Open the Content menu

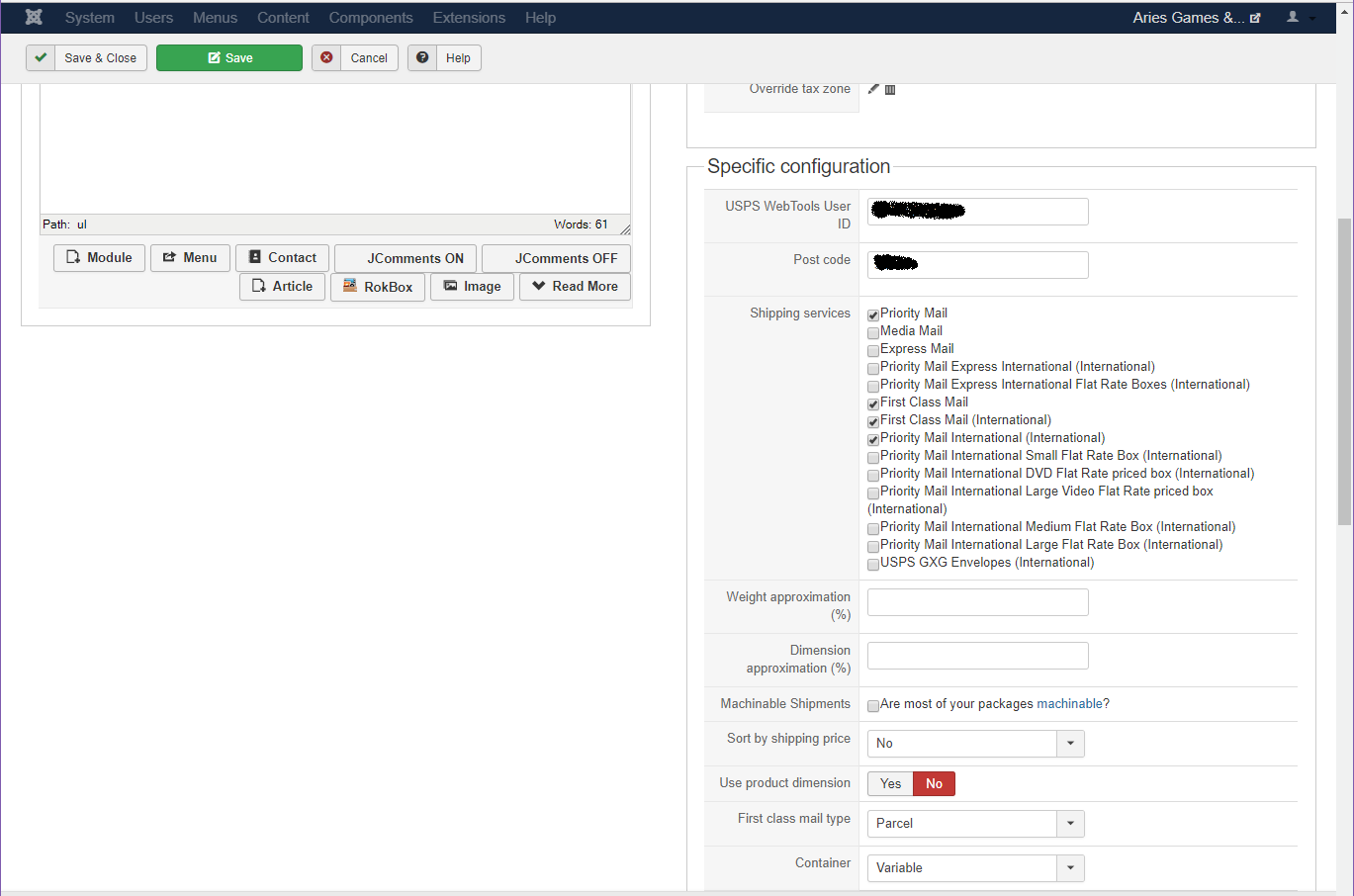tap(283, 18)
